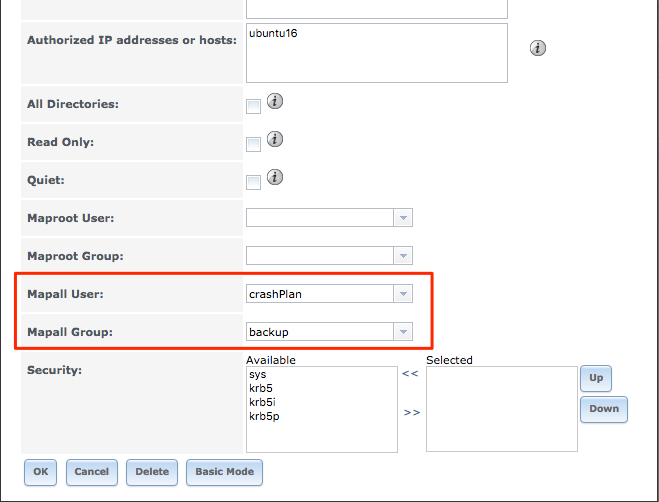Click the Up button for Security
The width and height of the screenshot is (659, 502).
(x=596, y=378)
